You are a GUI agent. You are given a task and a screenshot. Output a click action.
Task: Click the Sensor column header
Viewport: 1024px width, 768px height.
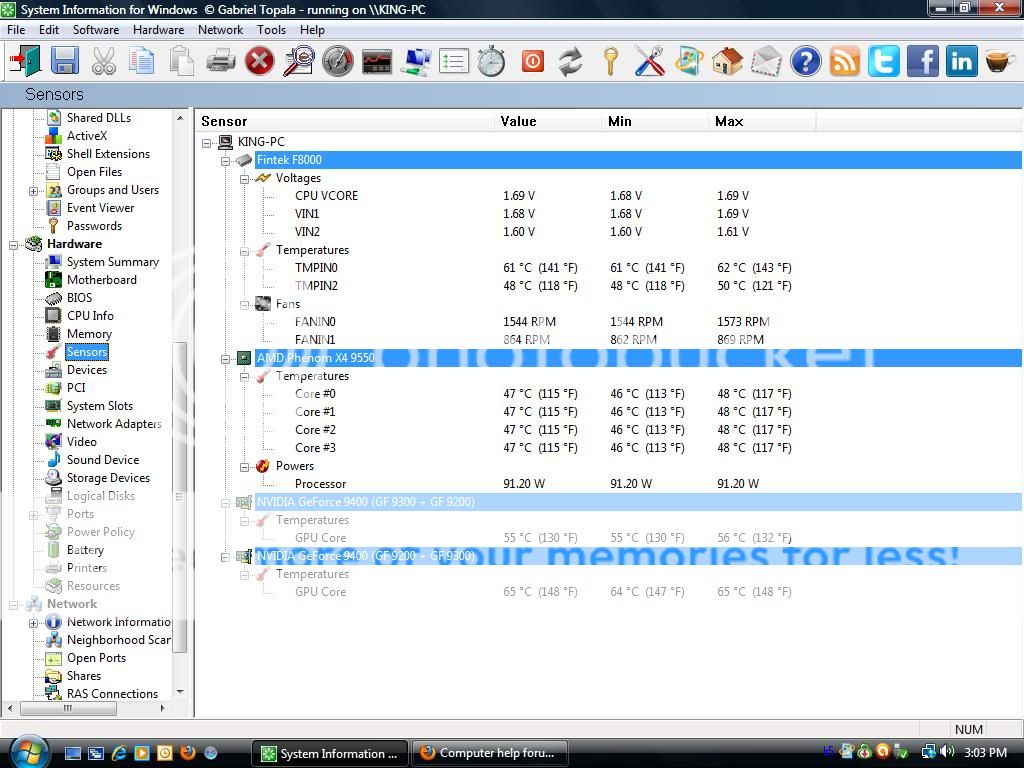point(345,121)
